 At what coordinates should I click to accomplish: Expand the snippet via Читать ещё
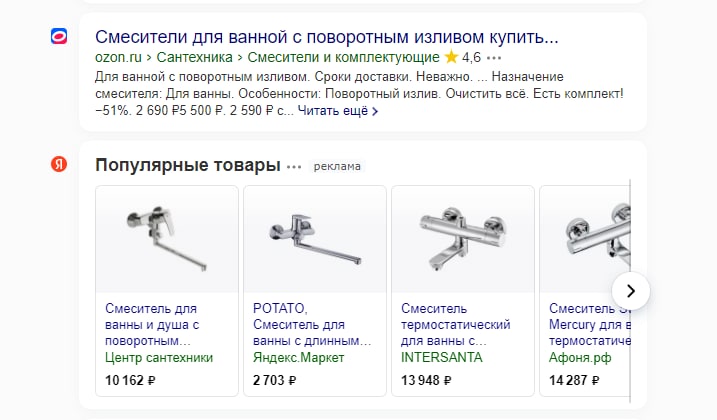pyautogui.click(x=337, y=111)
